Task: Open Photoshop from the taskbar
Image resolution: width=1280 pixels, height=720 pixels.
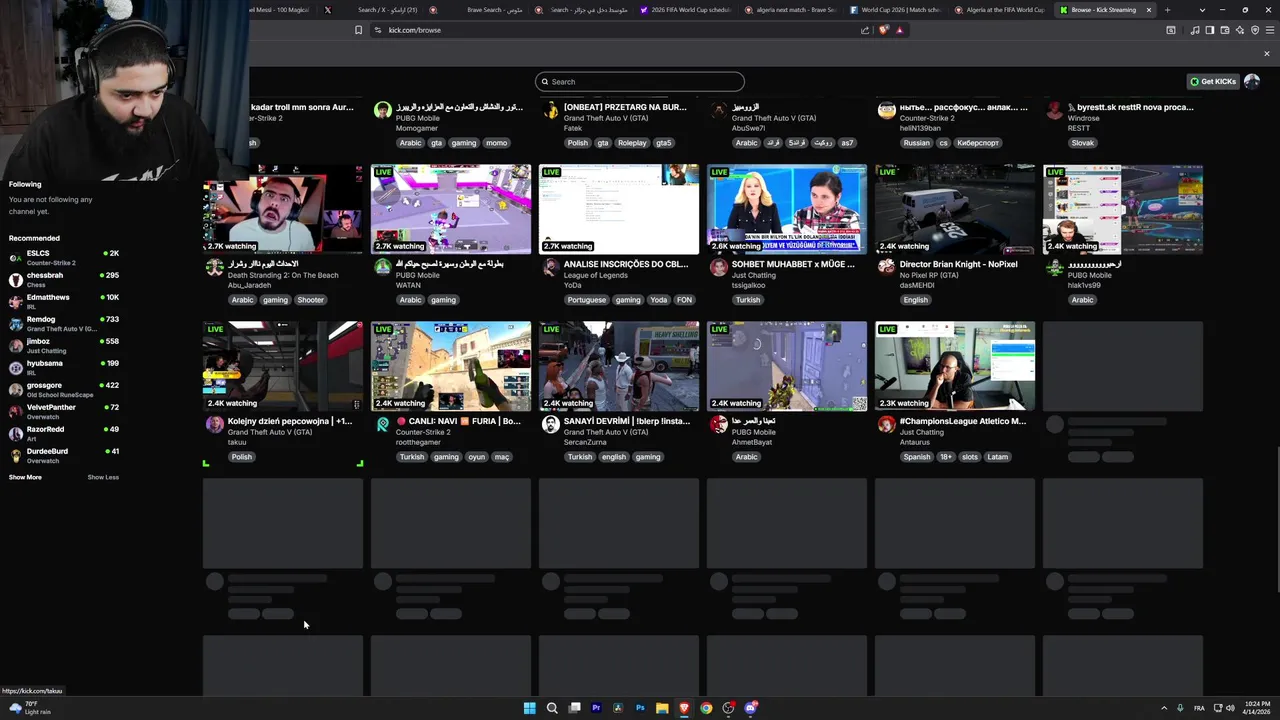Action: 640,708
